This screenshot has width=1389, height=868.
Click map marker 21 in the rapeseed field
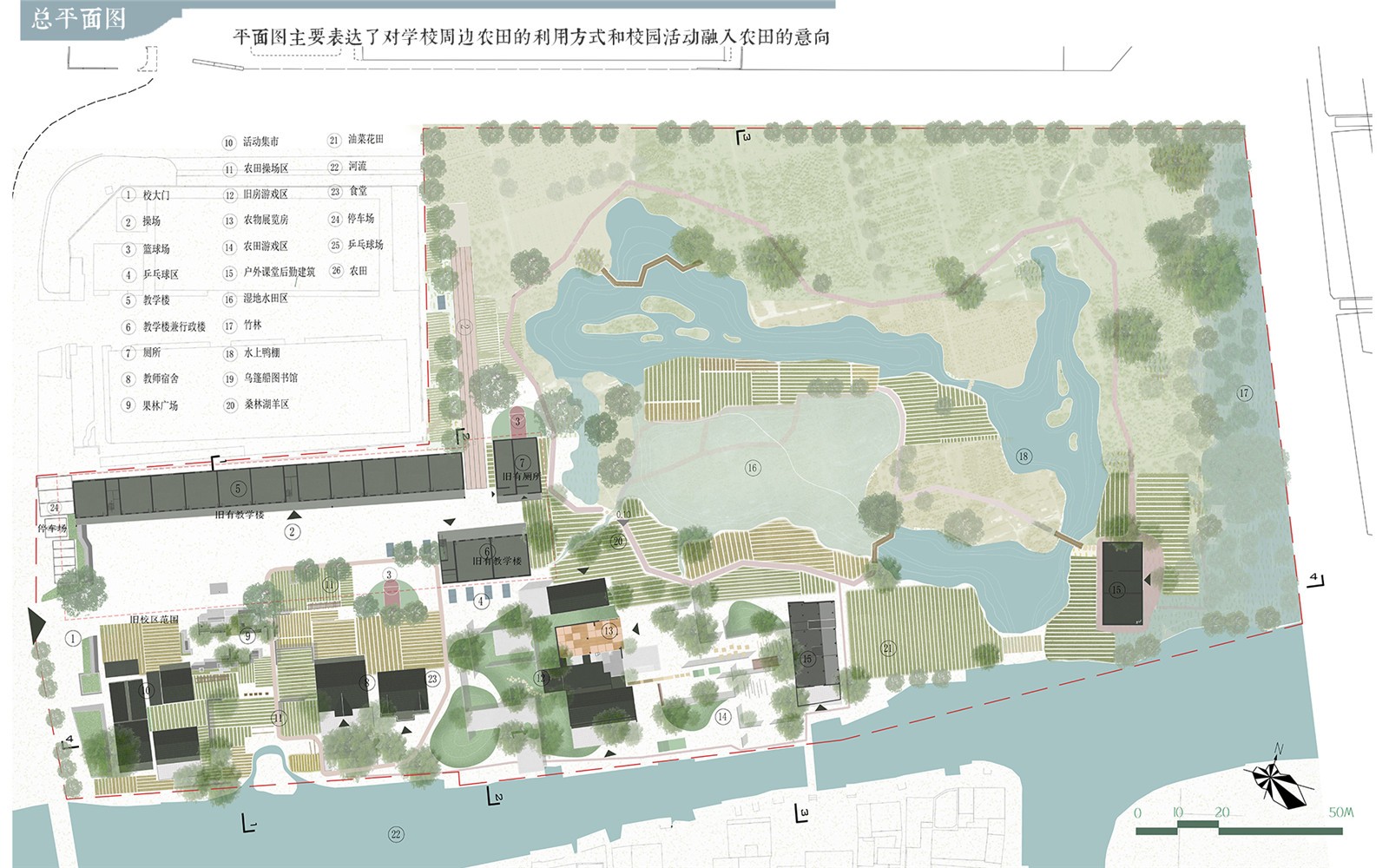888,648
